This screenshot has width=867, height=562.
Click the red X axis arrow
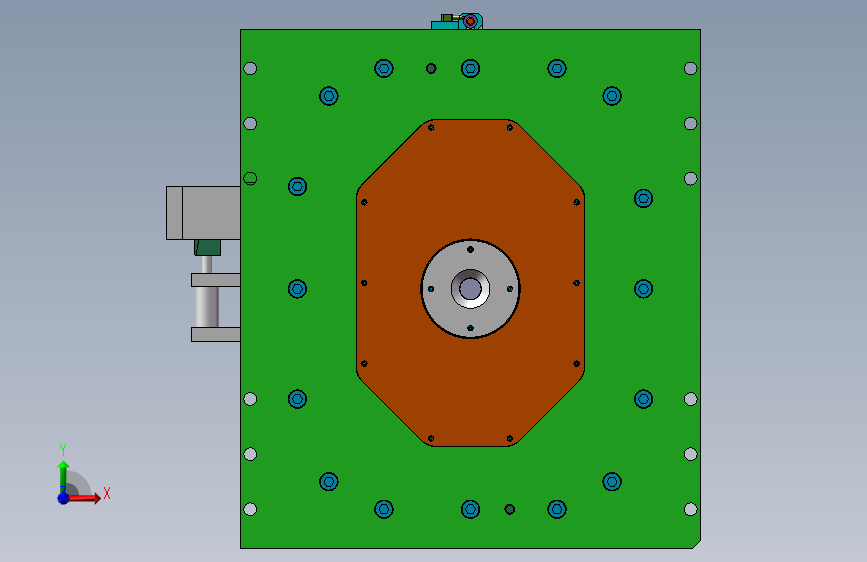point(85,498)
